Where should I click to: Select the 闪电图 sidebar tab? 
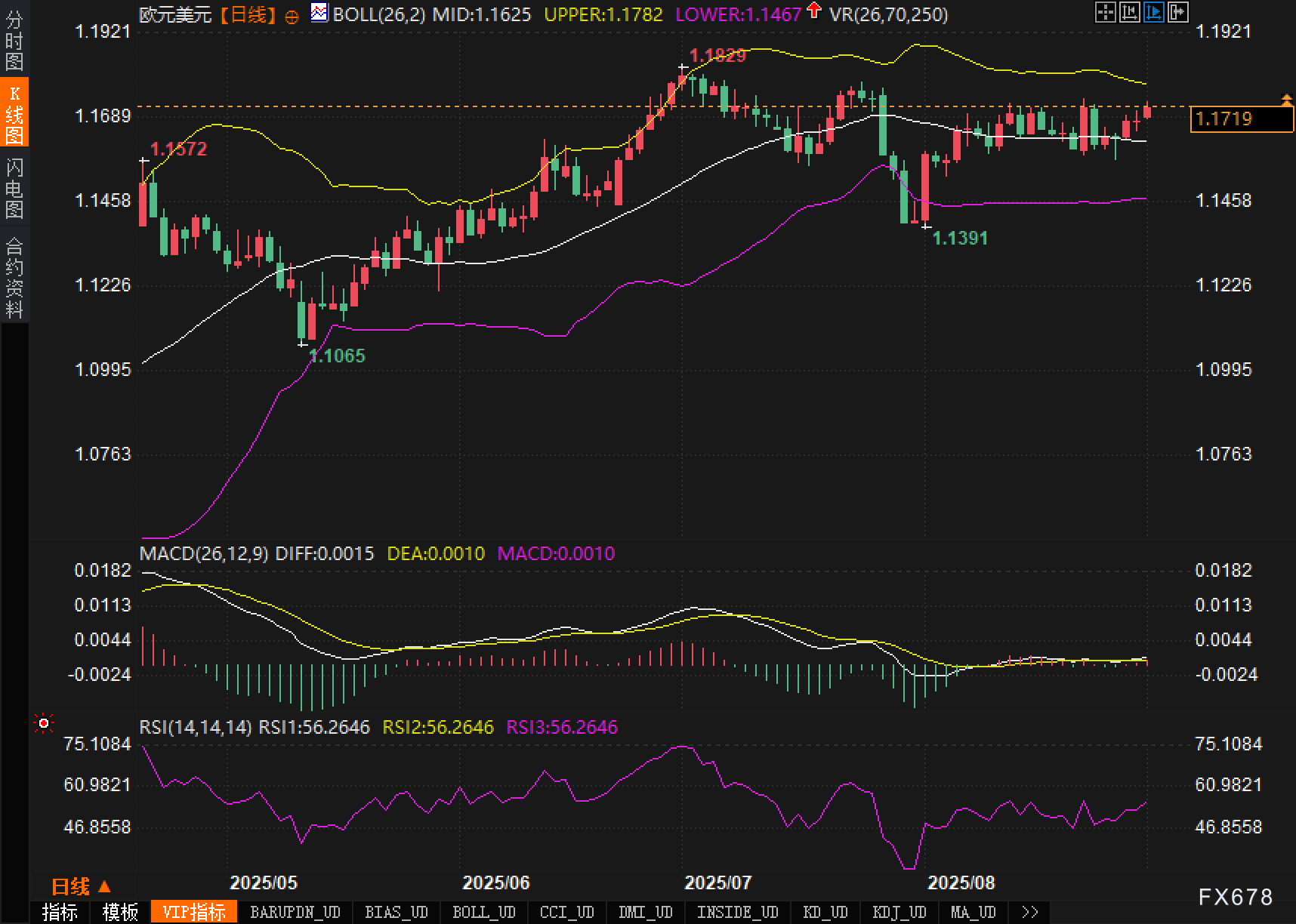14,188
